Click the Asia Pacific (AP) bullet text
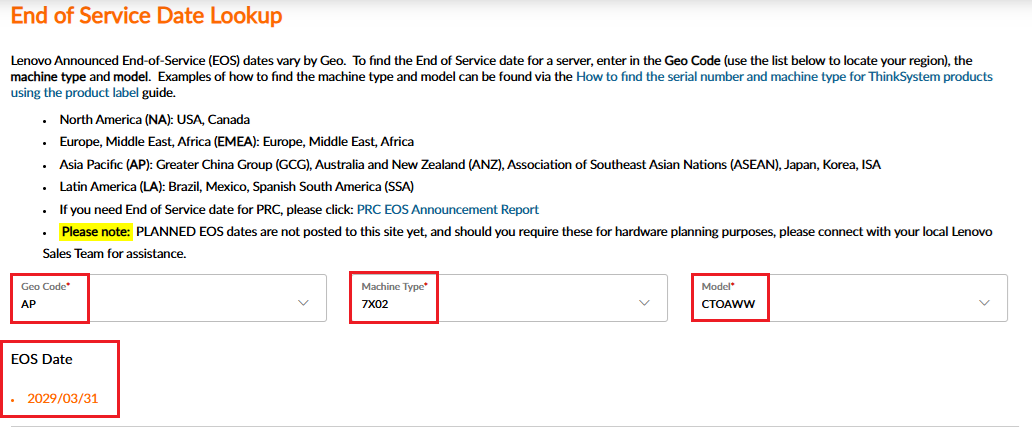The width and height of the screenshot is (1032, 437). [x=470, y=165]
